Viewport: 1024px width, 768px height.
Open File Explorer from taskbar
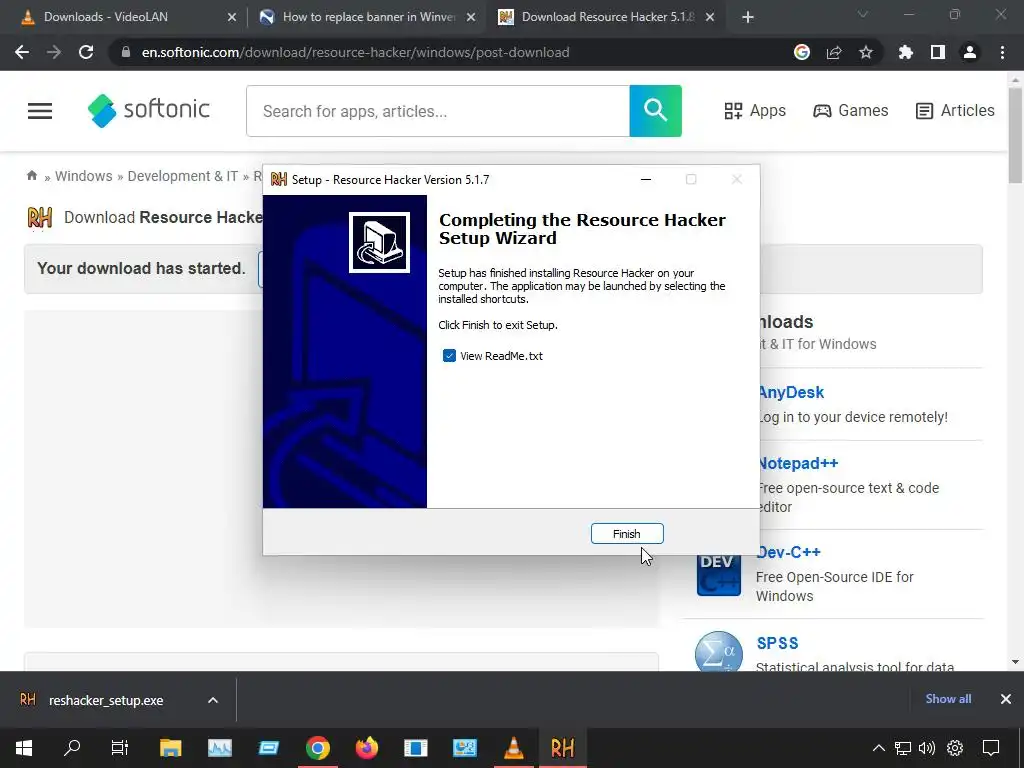click(x=170, y=748)
